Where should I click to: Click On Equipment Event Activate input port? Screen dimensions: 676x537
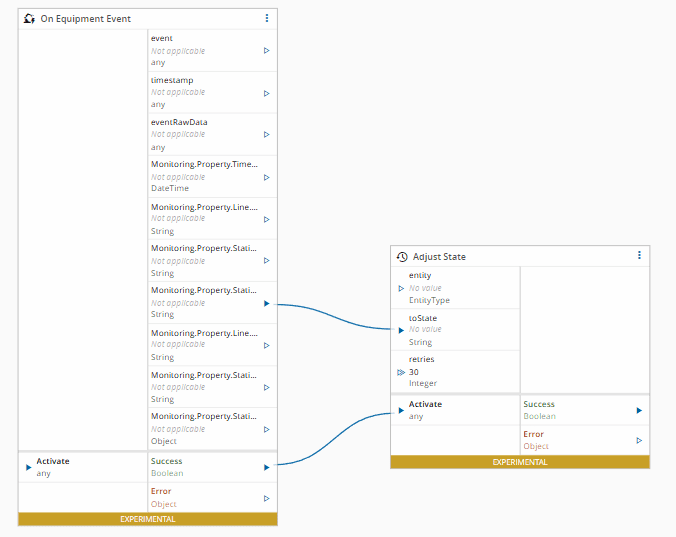pyautogui.click(x=28, y=467)
